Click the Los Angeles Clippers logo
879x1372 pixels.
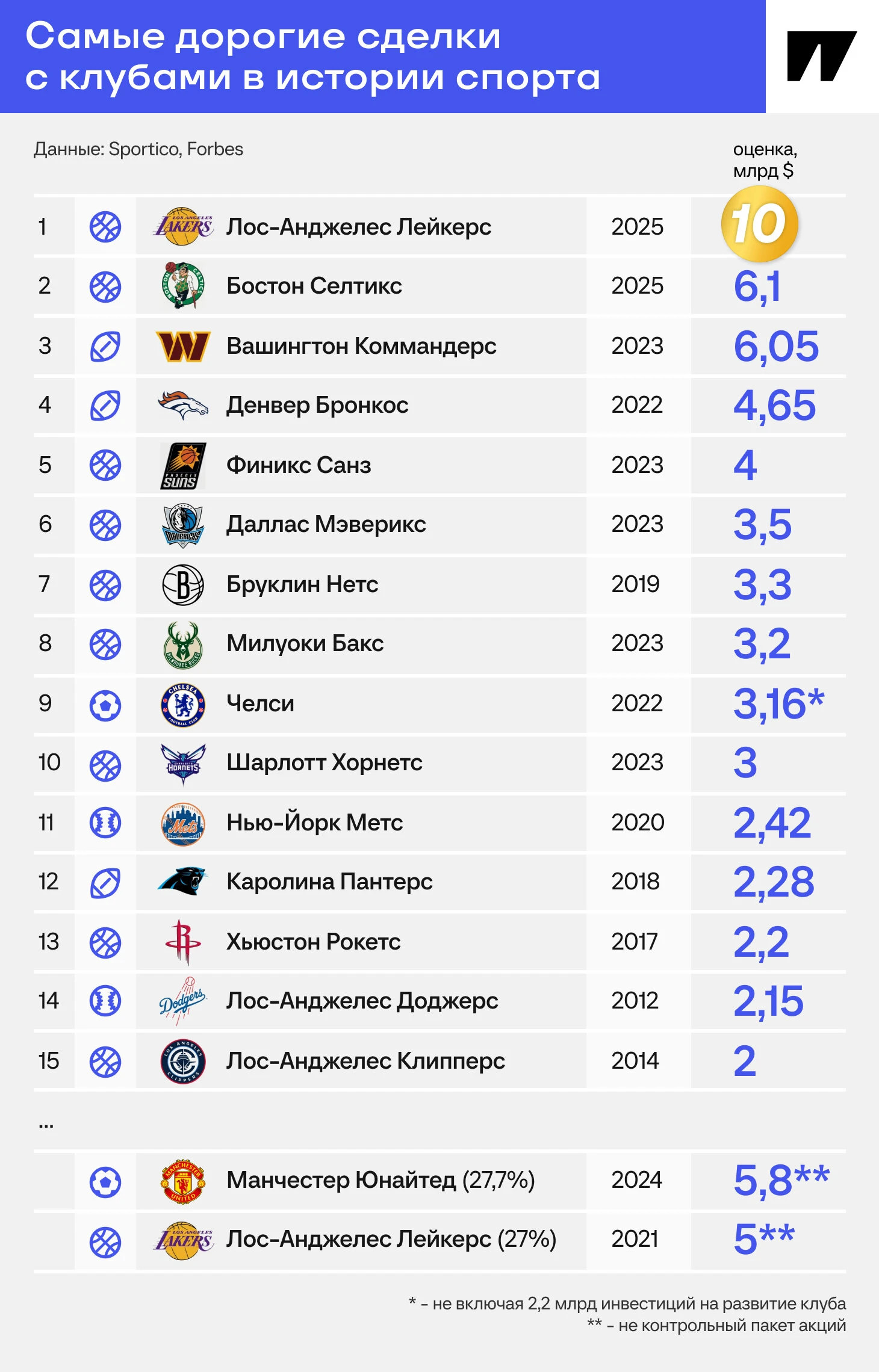click(x=183, y=1061)
